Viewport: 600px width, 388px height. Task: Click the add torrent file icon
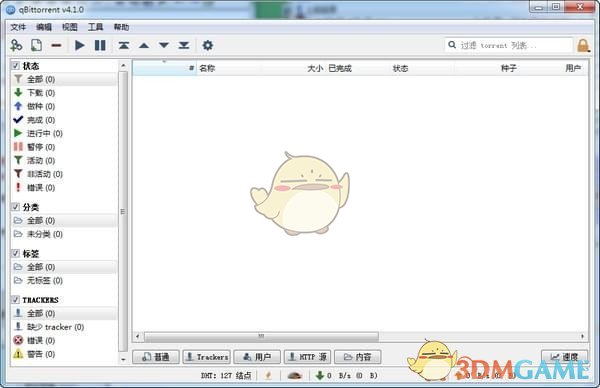(36, 46)
